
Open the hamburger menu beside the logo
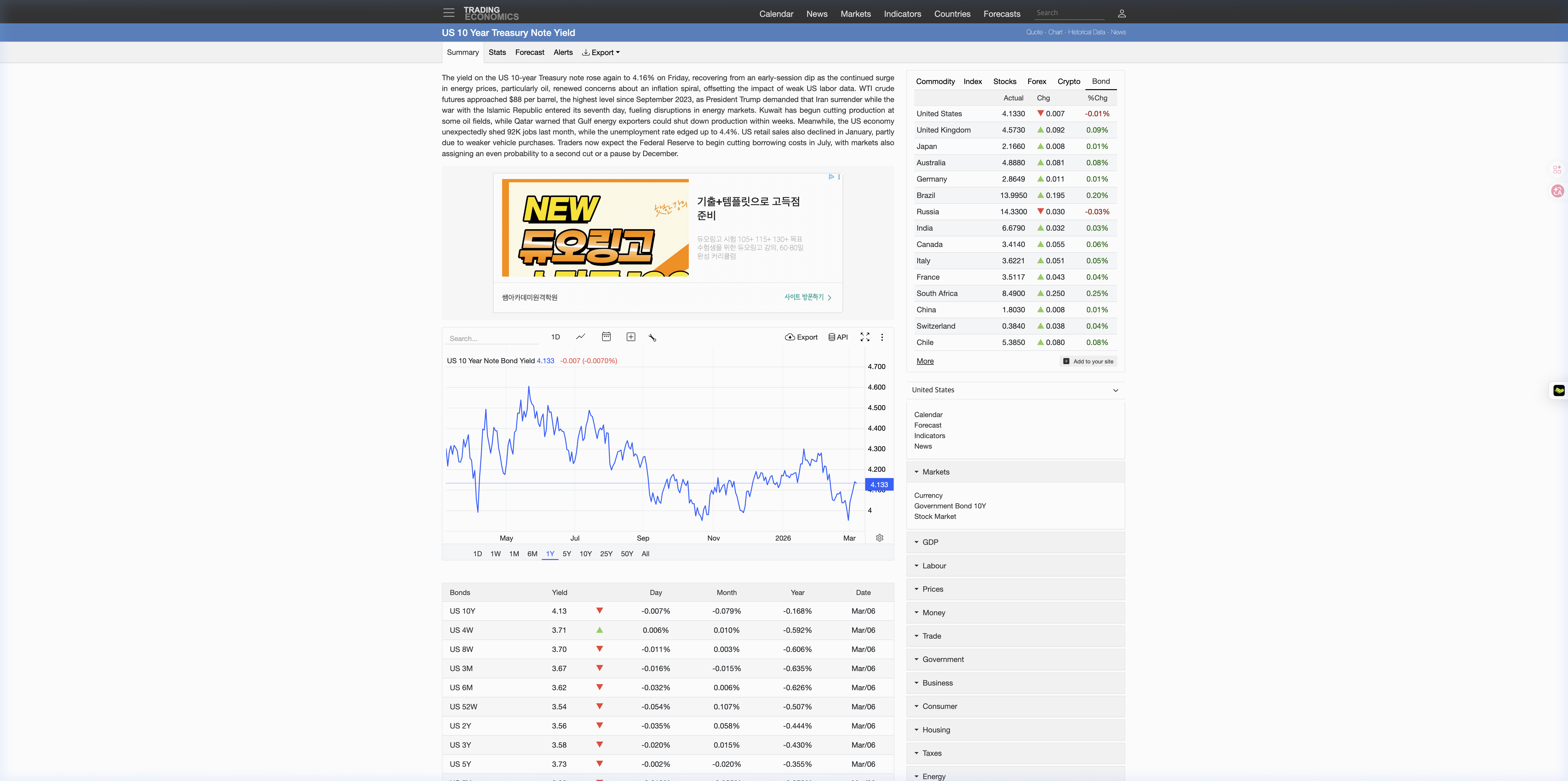pyautogui.click(x=449, y=13)
